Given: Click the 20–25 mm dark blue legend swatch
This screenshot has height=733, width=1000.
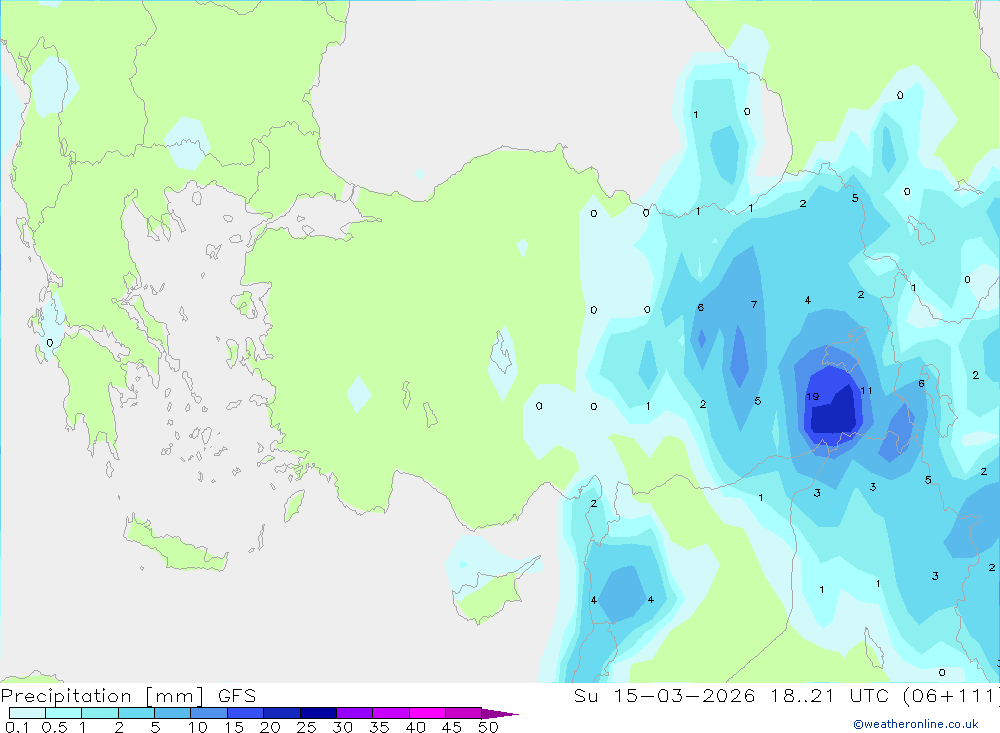Looking at the screenshot, I should pyautogui.click(x=281, y=713).
